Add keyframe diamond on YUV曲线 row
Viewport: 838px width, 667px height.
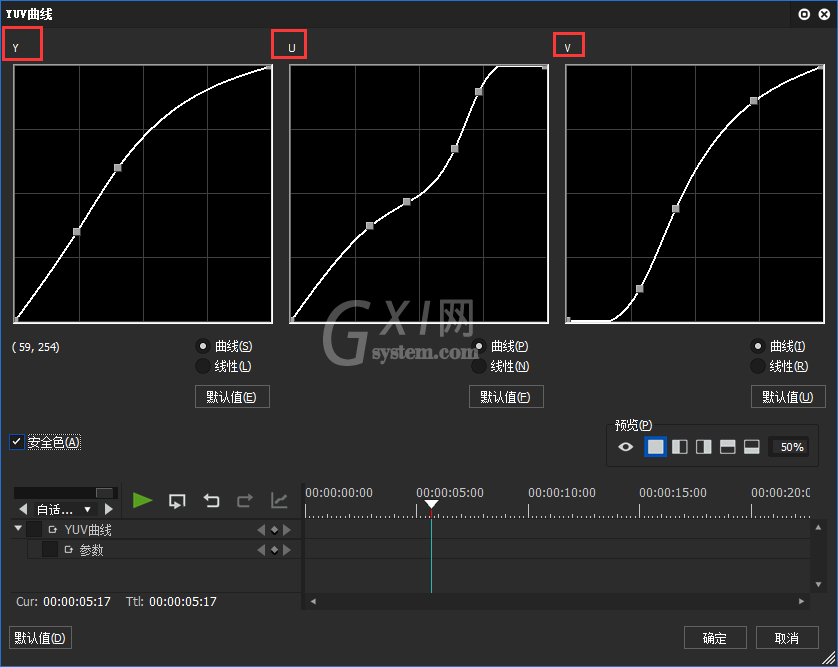click(274, 530)
